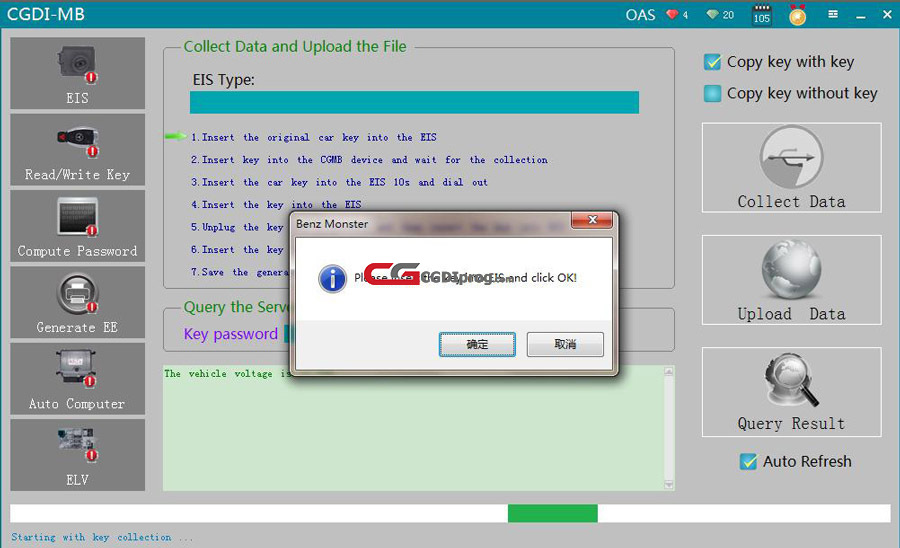Close the Benz Monster dialog

pyautogui.click(x=592, y=220)
